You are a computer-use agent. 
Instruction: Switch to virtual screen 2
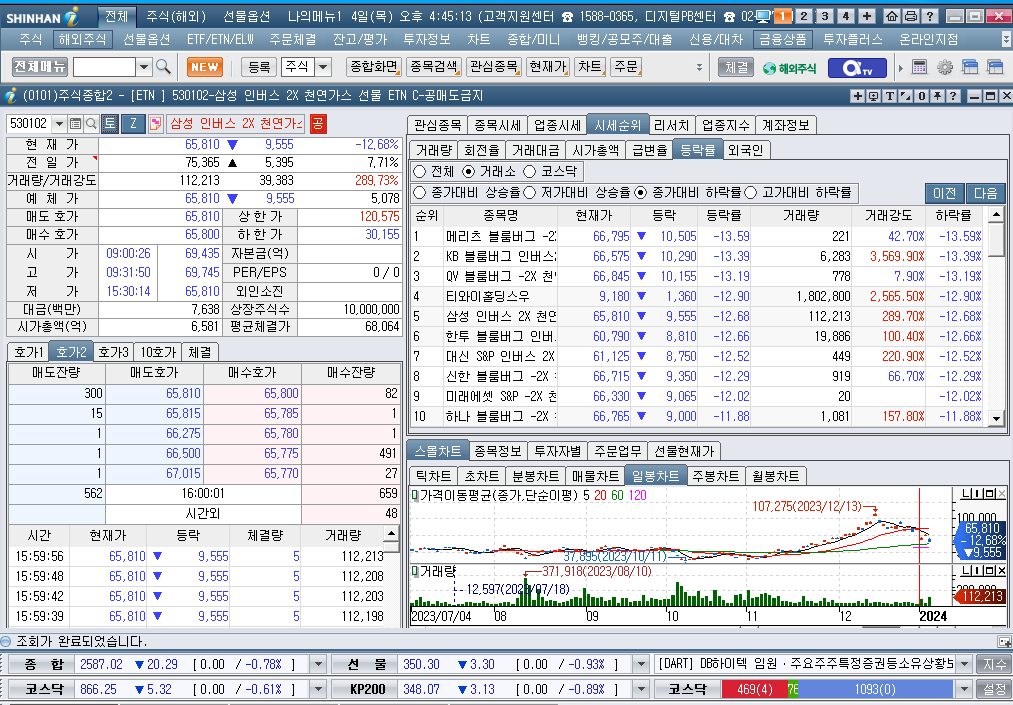(804, 16)
